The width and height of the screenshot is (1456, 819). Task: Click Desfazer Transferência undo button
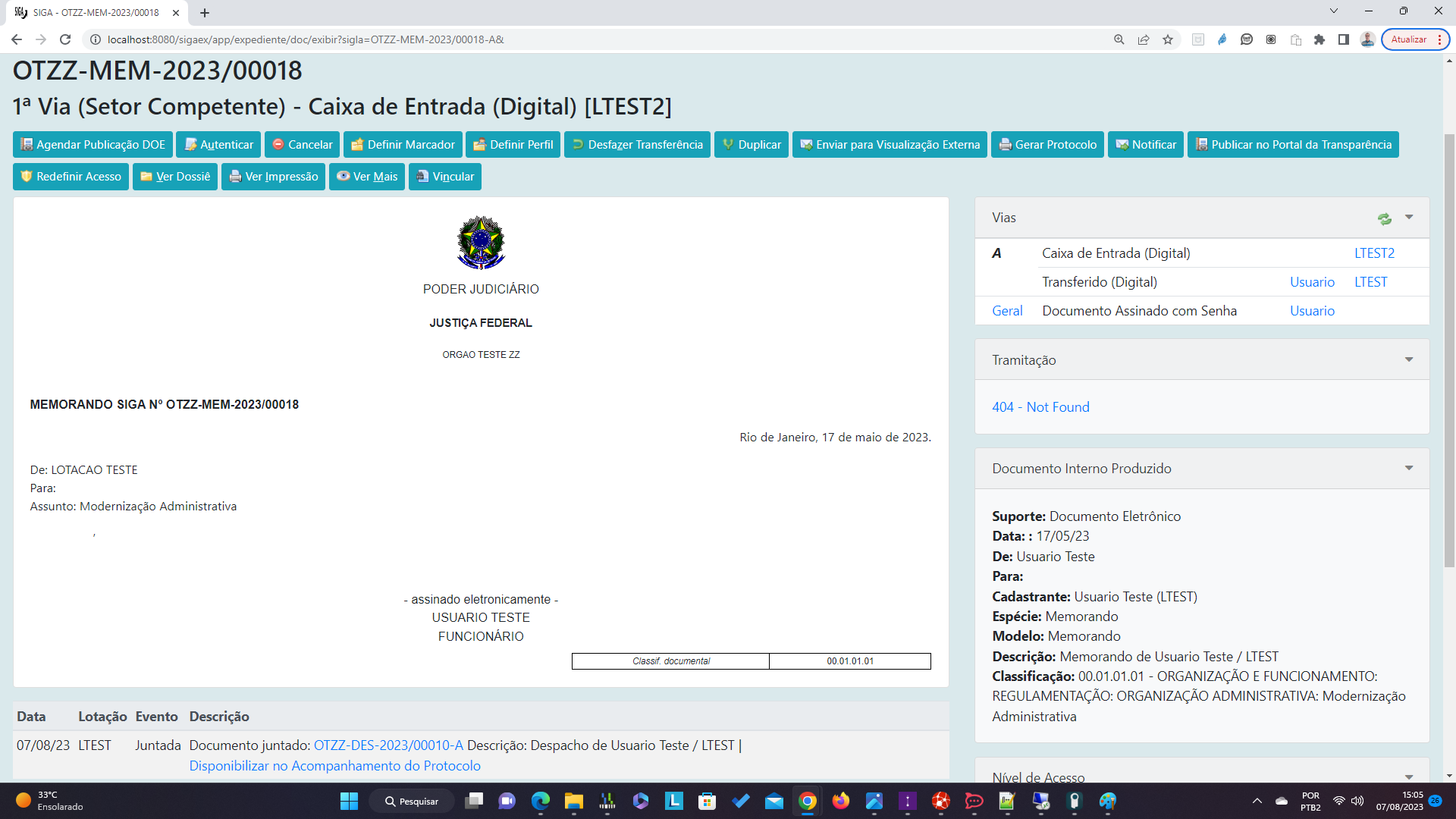pos(637,145)
